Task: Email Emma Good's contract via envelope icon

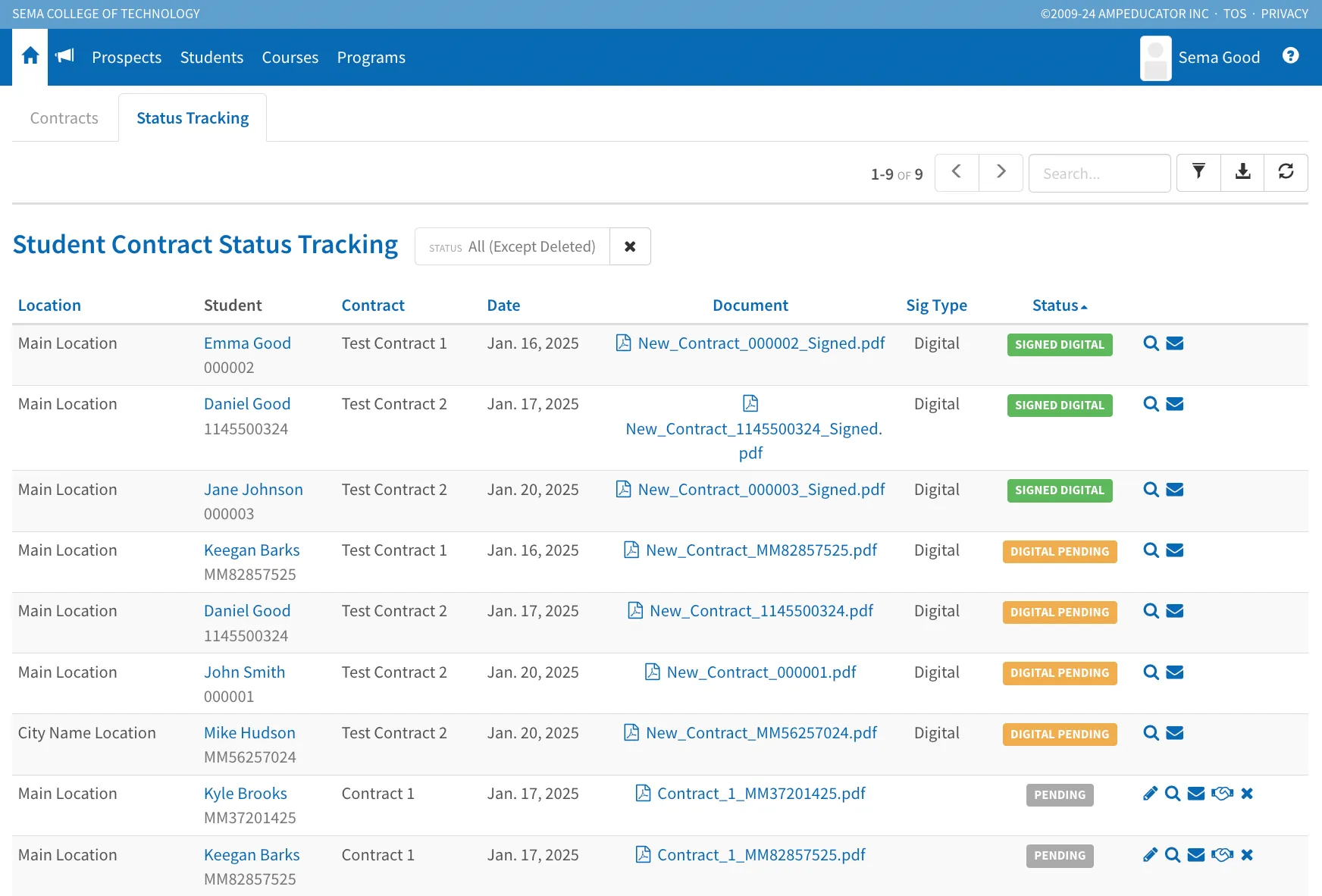Action: click(1175, 343)
